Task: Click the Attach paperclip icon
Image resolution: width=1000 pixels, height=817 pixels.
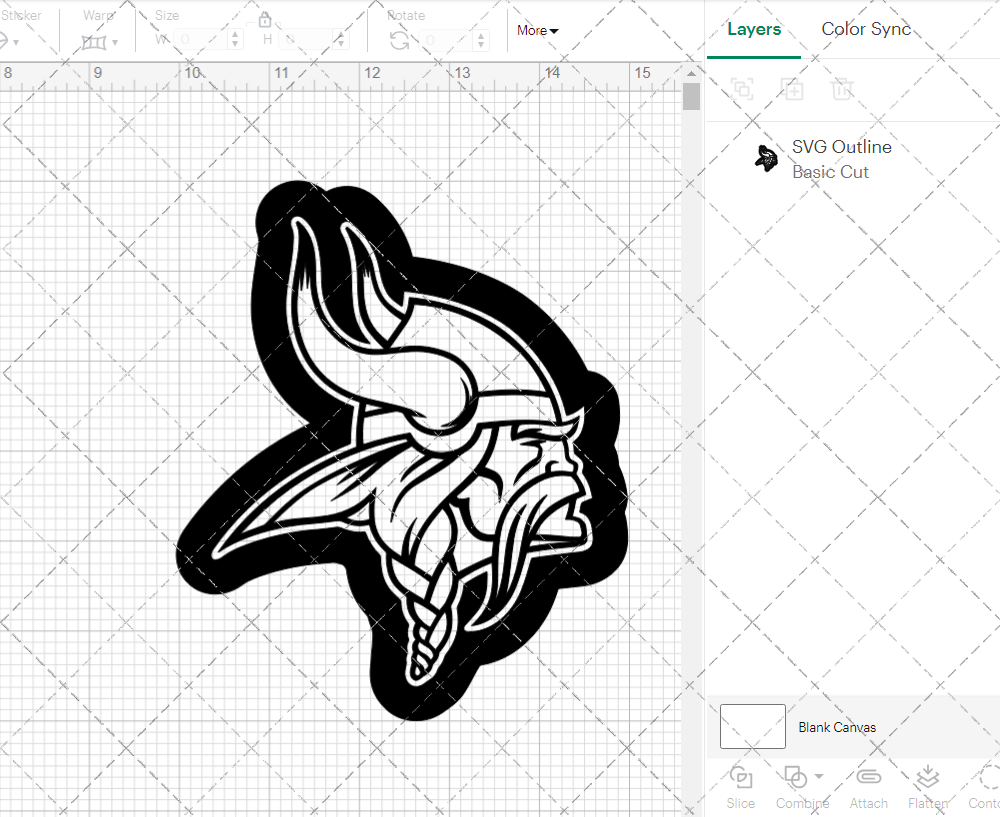Action: click(868, 778)
